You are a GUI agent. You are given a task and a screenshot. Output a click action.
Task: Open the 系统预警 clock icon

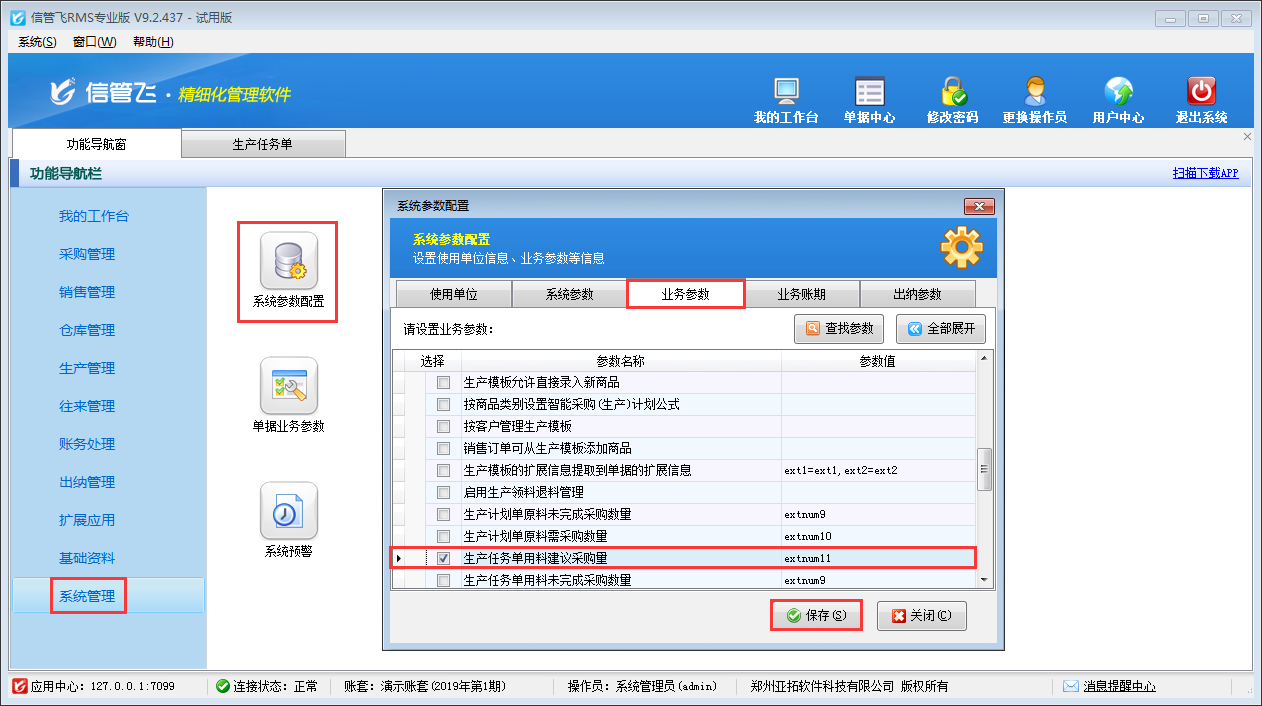pyautogui.click(x=288, y=511)
